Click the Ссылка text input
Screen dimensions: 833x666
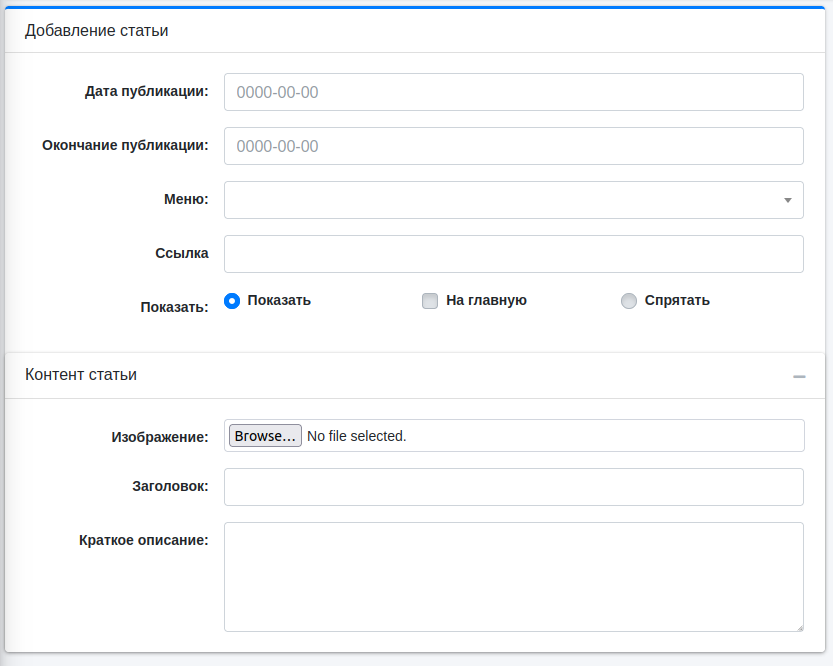(513, 254)
